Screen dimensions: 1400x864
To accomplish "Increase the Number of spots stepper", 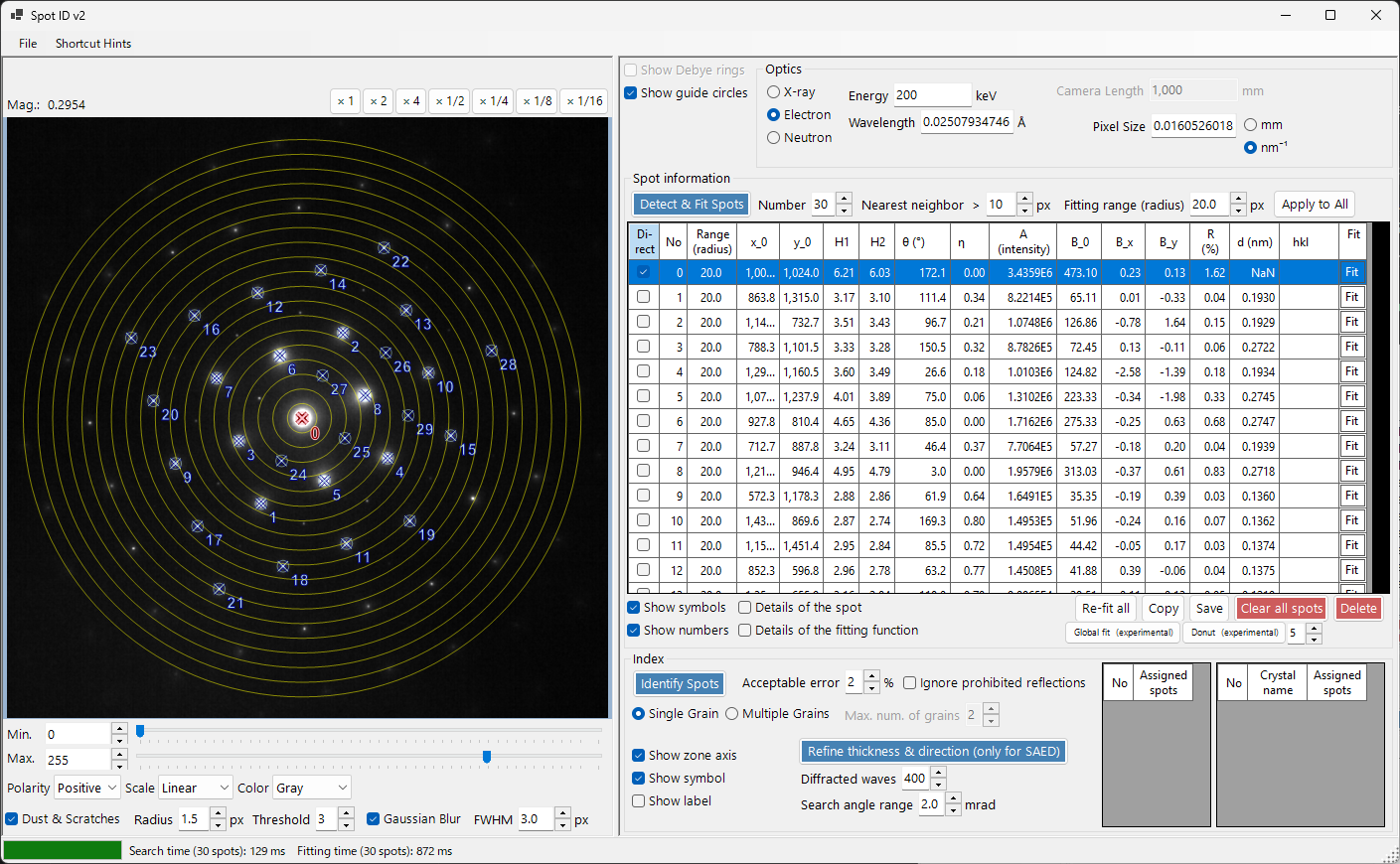I will pyautogui.click(x=844, y=199).
